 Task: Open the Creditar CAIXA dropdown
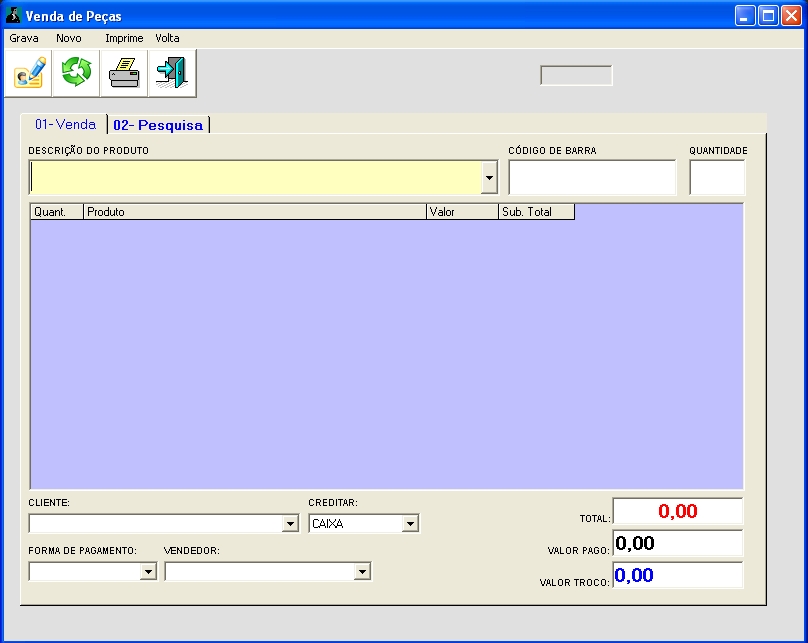(x=410, y=524)
